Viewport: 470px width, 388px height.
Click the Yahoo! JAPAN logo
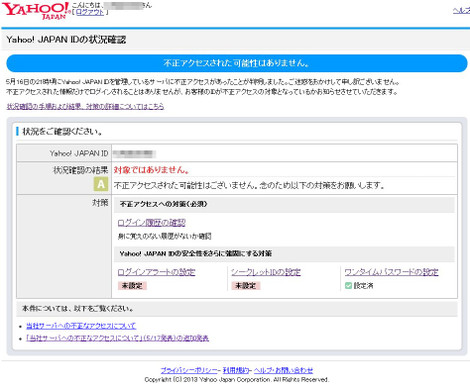(35, 11)
